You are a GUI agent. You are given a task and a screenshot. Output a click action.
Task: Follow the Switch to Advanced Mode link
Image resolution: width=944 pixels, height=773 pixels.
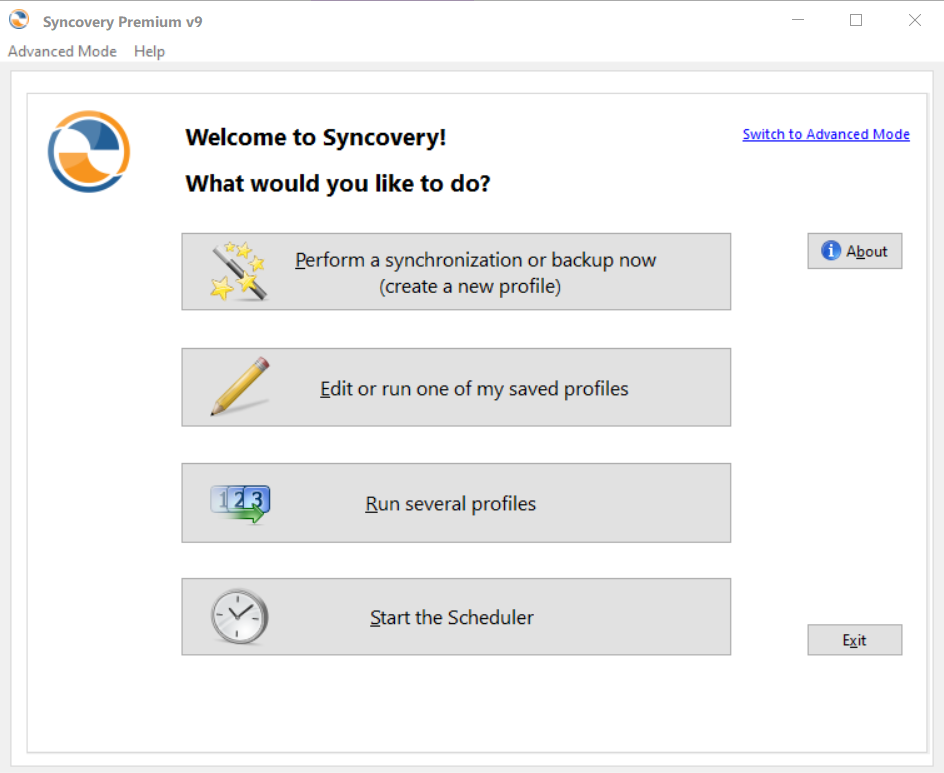coord(826,134)
